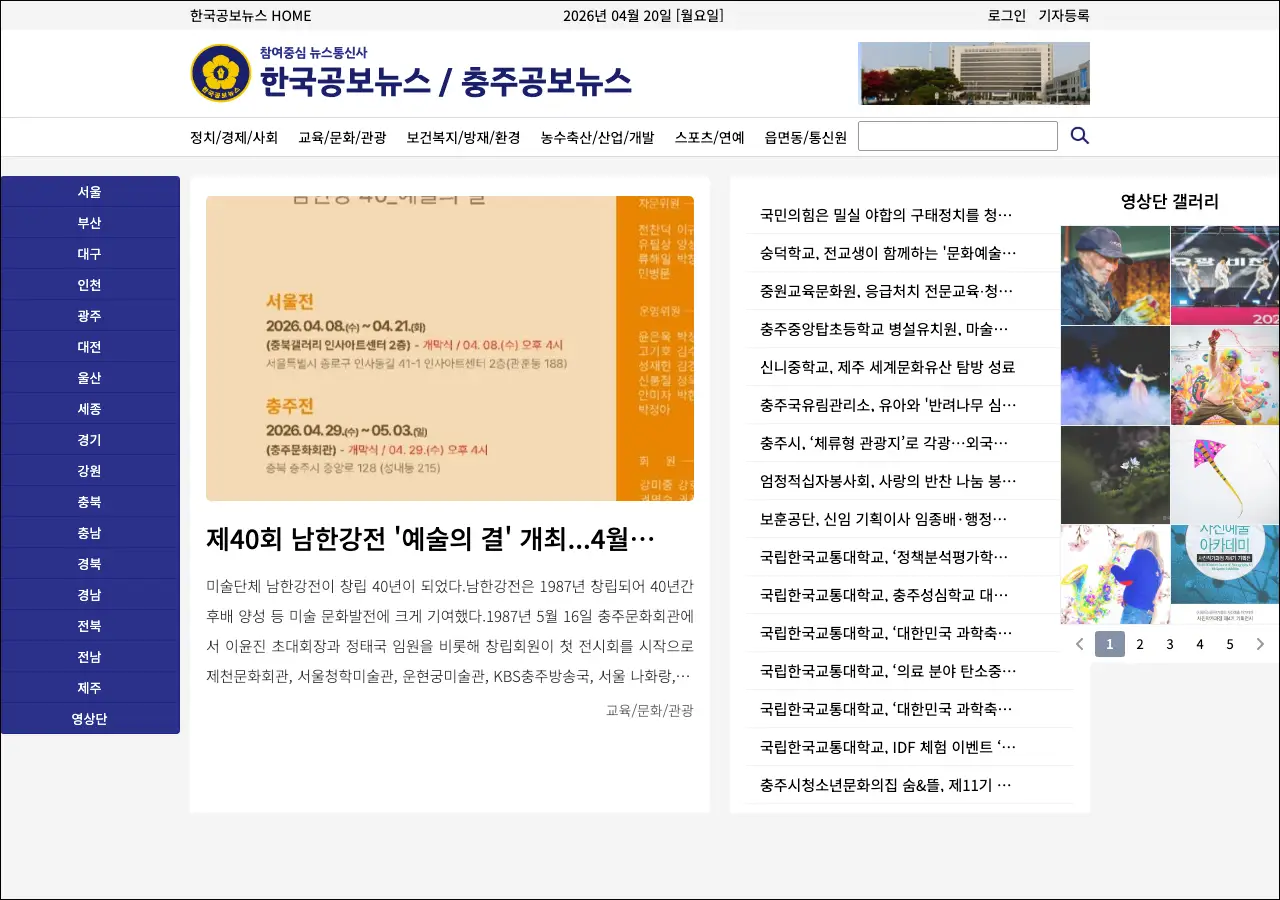
Task: Open gallery photo of saxophone player
Action: click(1115, 575)
